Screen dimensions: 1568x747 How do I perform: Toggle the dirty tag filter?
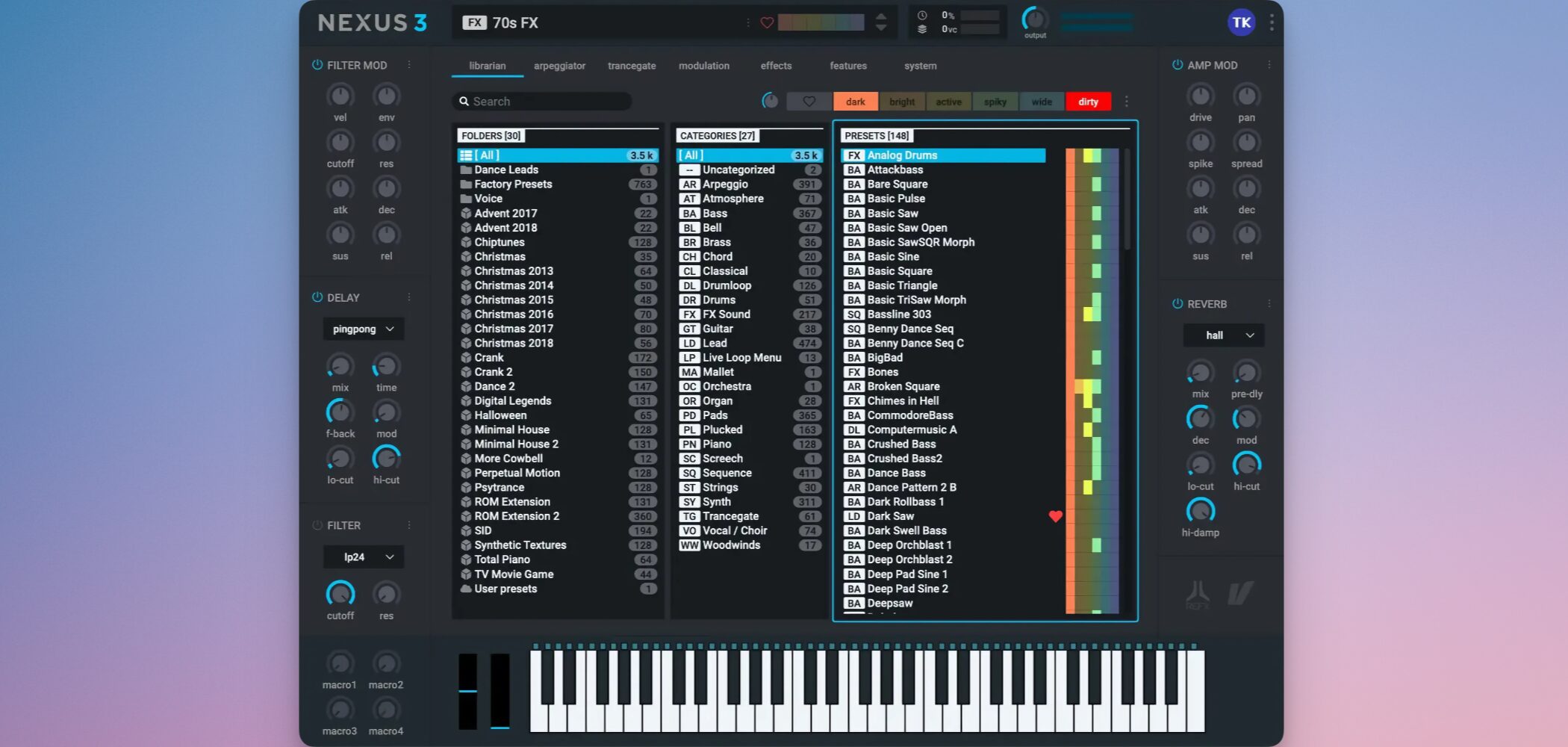[x=1088, y=102]
